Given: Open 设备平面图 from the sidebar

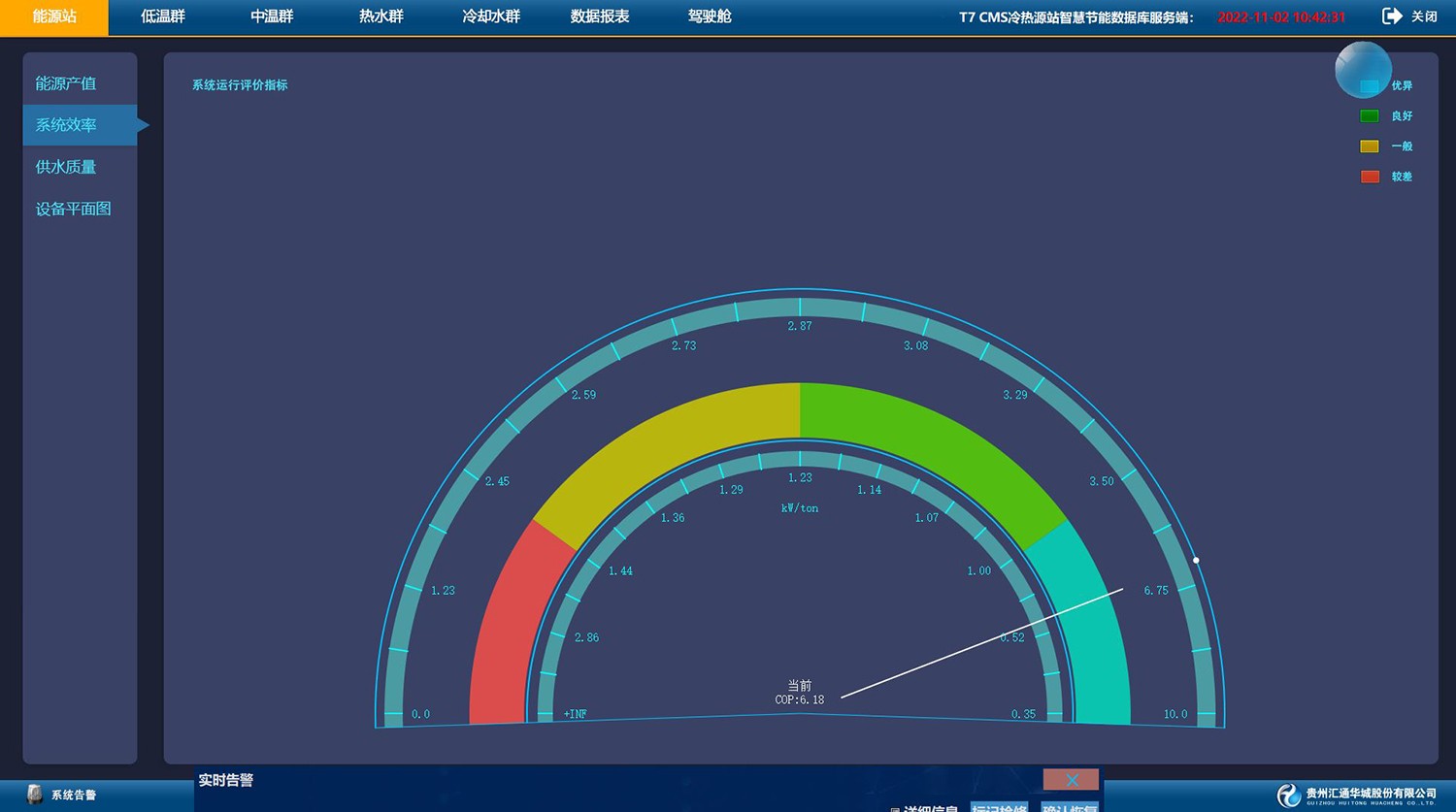Looking at the screenshot, I should [74, 209].
